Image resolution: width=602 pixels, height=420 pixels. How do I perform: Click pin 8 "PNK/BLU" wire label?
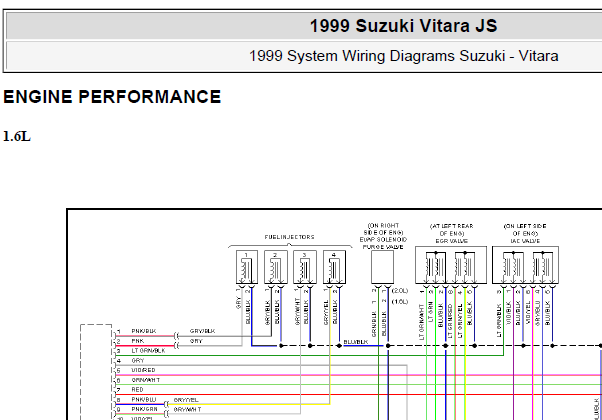coord(144,400)
